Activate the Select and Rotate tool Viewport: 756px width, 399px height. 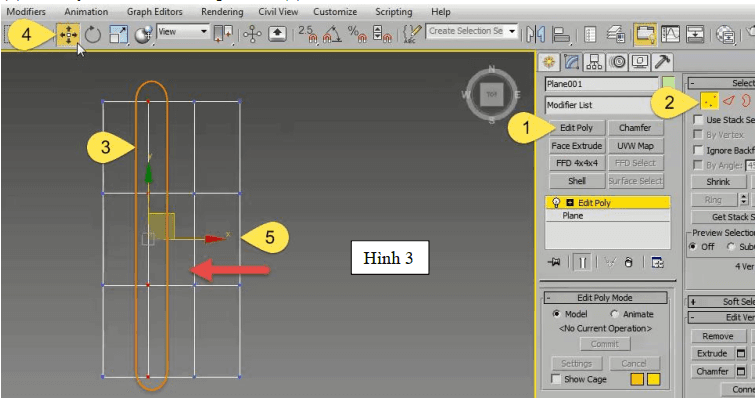(93, 35)
